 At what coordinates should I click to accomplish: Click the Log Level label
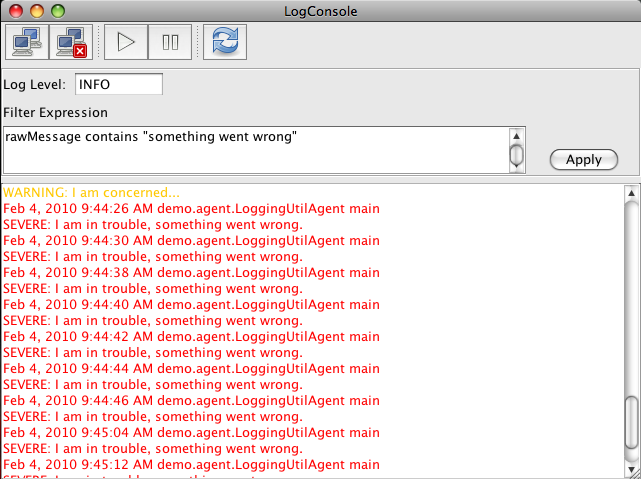(x=34, y=85)
